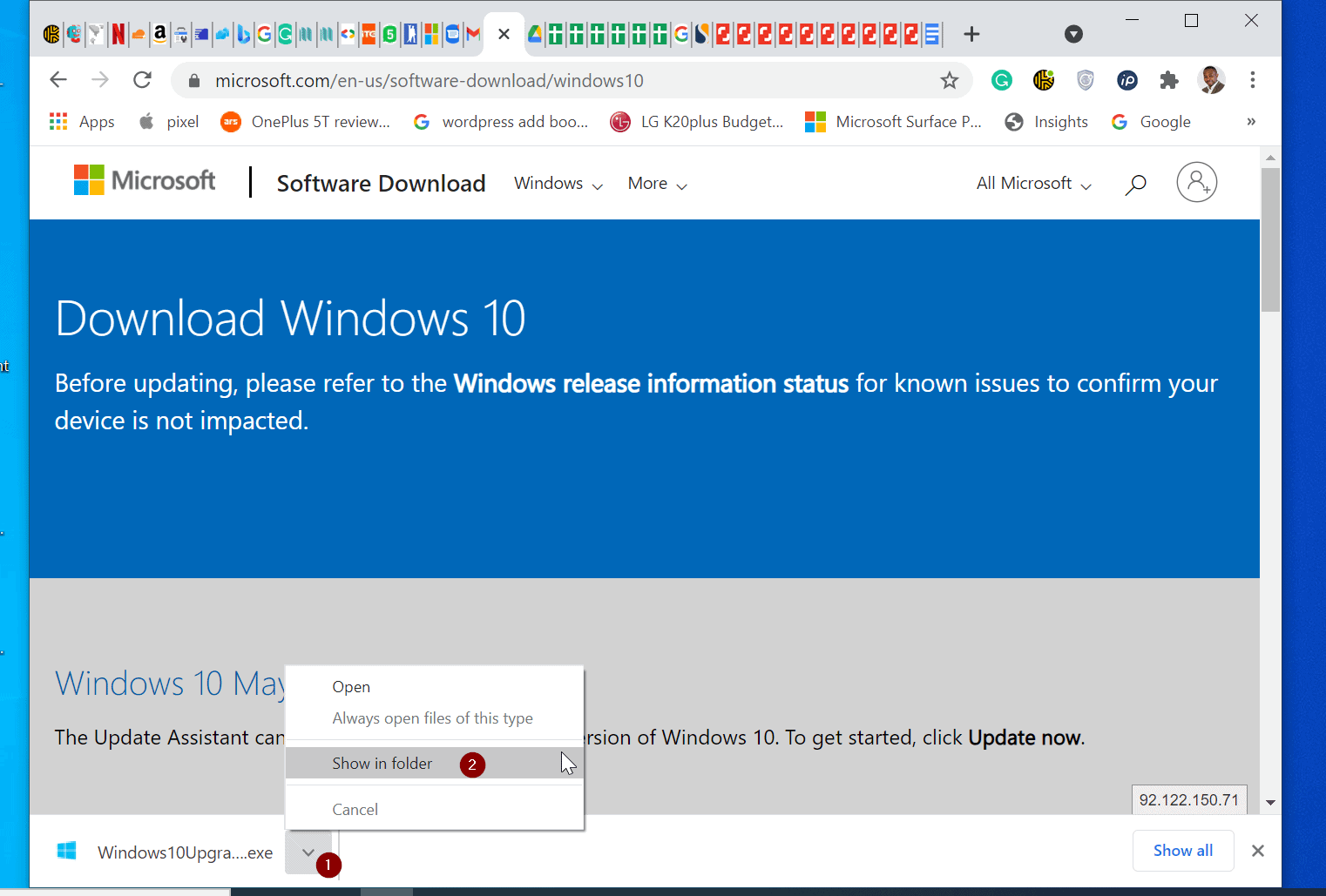Choose Open in the download context menu
Screen dimensions: 1326x896
[434, 687]
